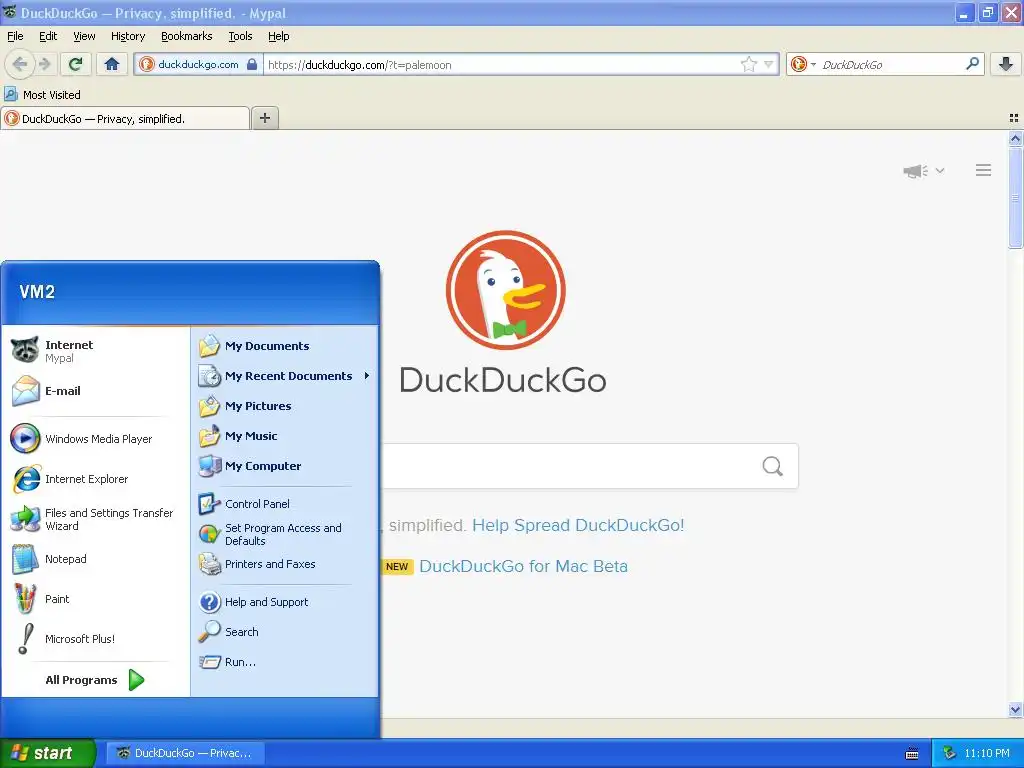Go back with the browser back arrow

(20, 64)
